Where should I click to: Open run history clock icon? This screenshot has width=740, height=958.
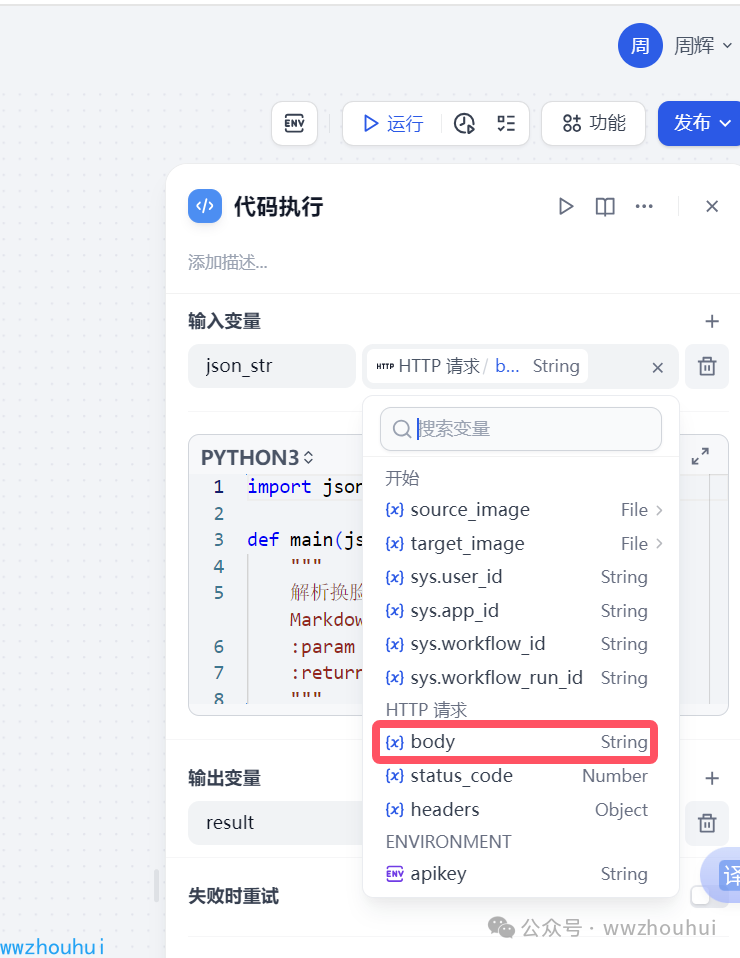(464, 123)
